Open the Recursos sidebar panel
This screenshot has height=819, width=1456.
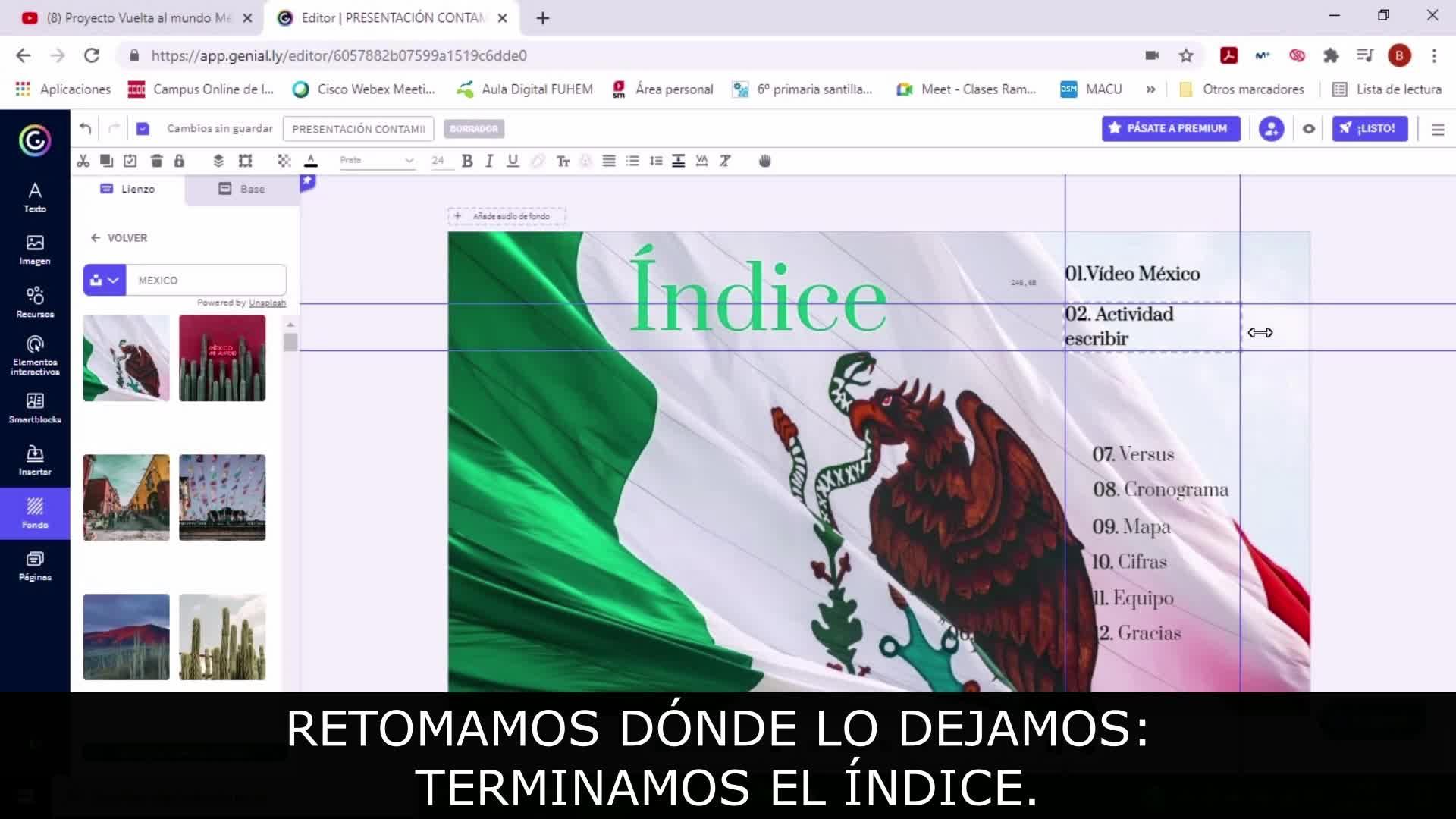(35, 302)
